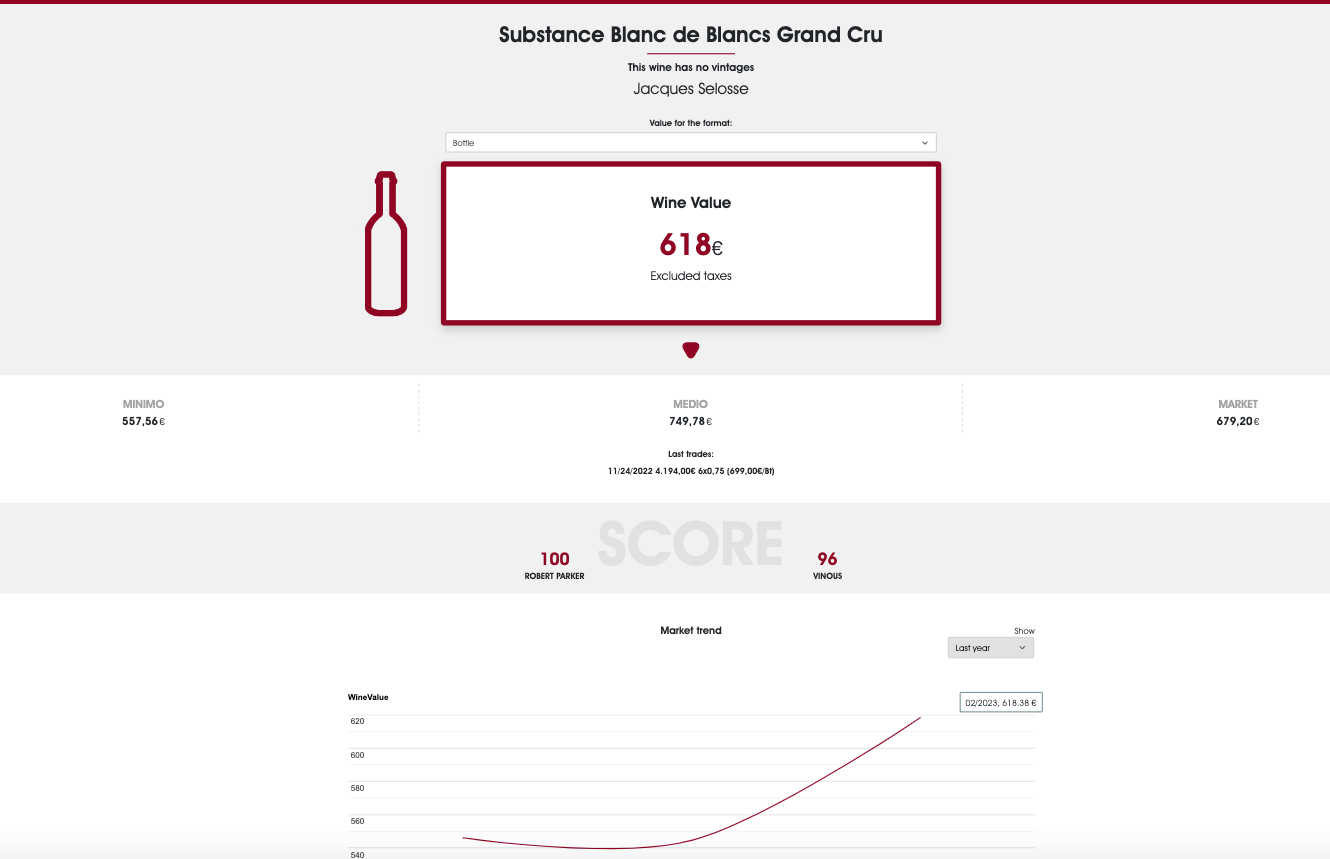The width and height of the screenshot is (1330, 859).
Task: Click the MARKET value 679,20€
Action: click(x=1238, y=421)
